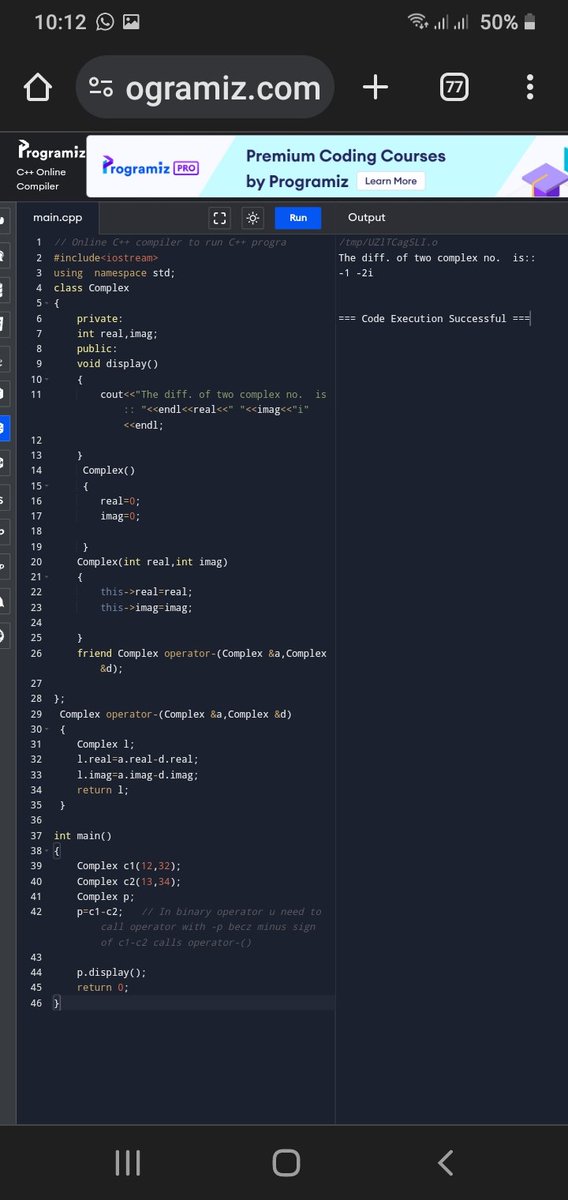The width and height of the screenshot is (568, 1200).
Task: Click 'real=0;' on line 16
Action: coord(120,501)
